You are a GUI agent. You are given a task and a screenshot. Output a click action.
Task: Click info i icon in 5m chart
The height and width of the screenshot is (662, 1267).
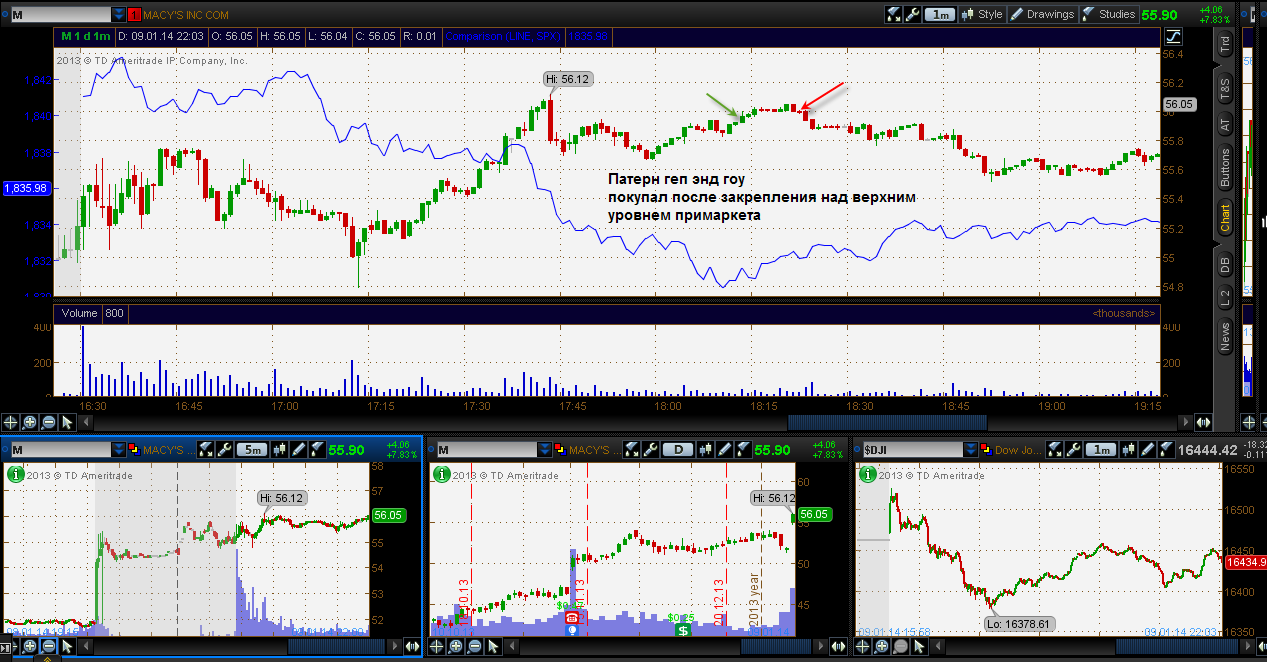14,475
